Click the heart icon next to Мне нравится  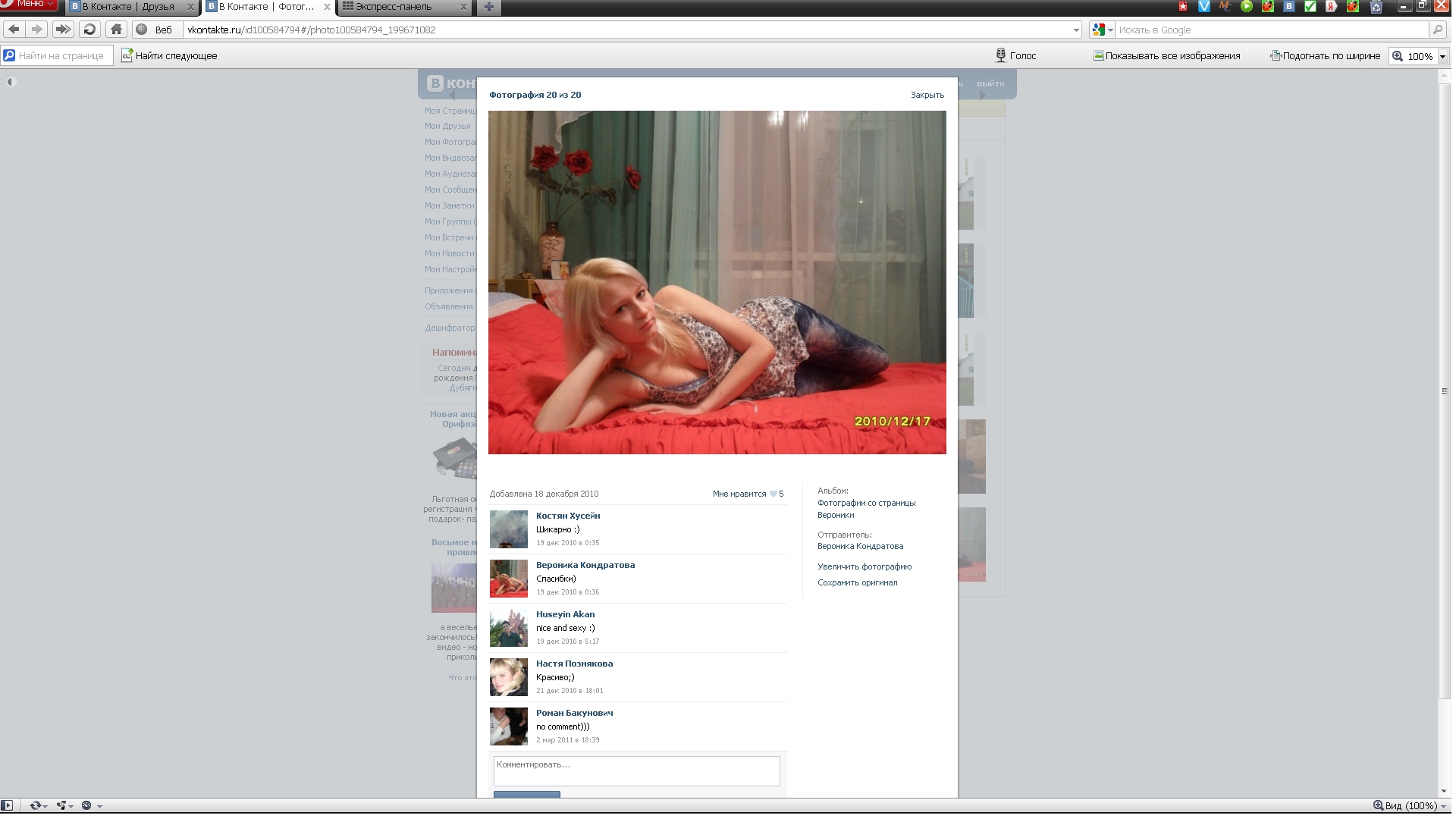(773, 494)
